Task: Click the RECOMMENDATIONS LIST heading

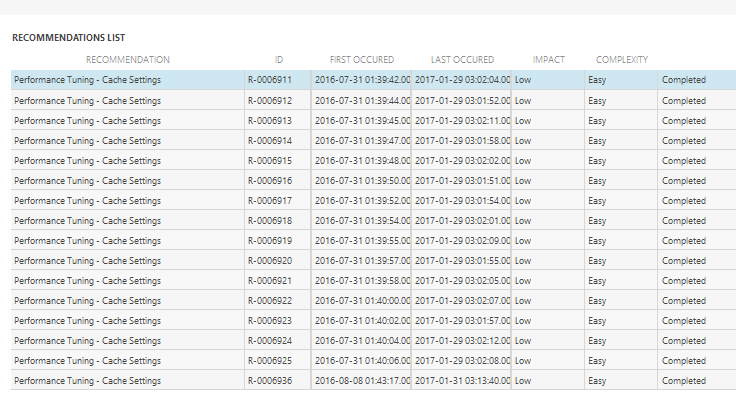Action: pyautogui.click(x=69, y=38)
